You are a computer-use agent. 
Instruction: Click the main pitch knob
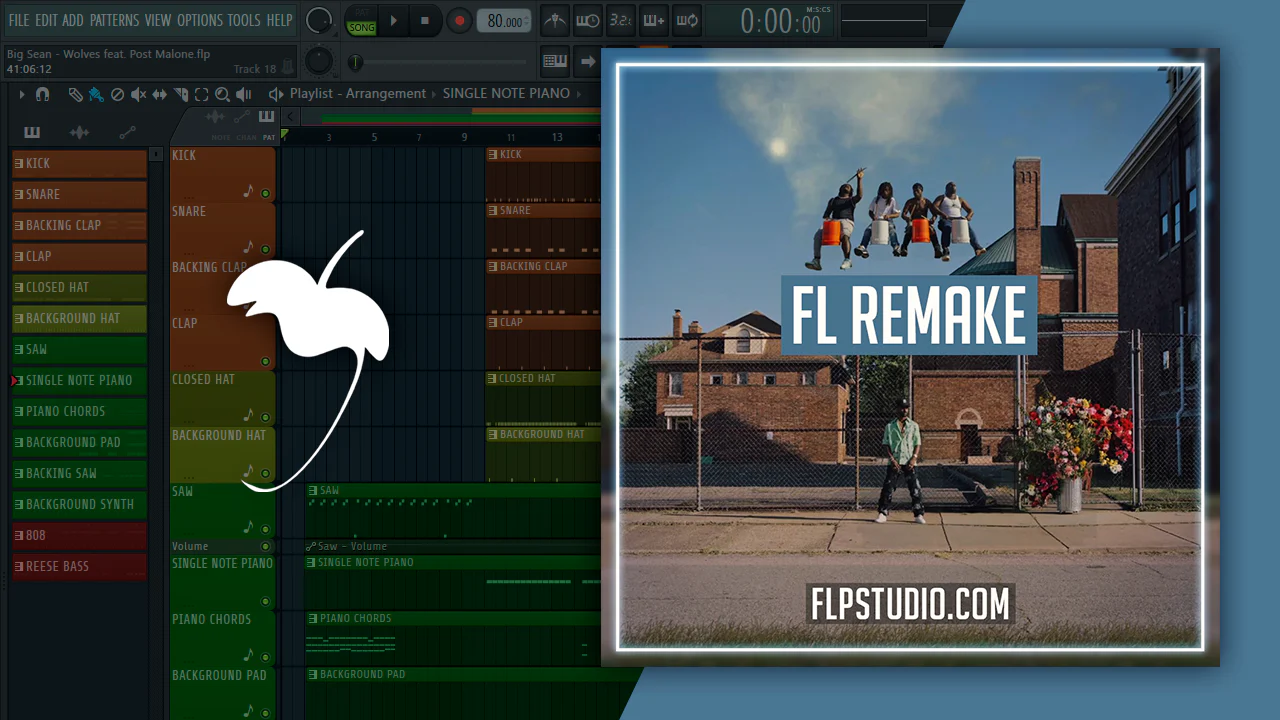pyautogui.click(x=319, y=61)
